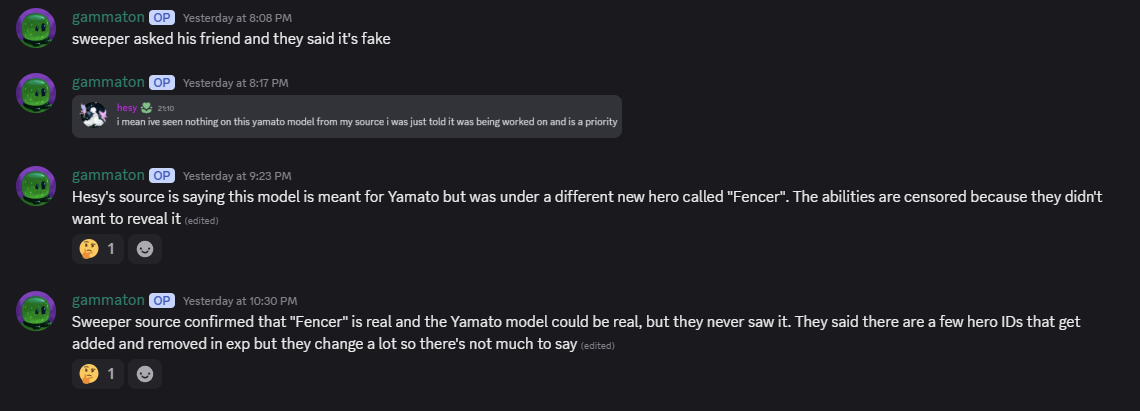This screenshot has width=1140, height=411.
Task: Click the gammaton username at 8:08 PM
Action: [x=108, y=17]
